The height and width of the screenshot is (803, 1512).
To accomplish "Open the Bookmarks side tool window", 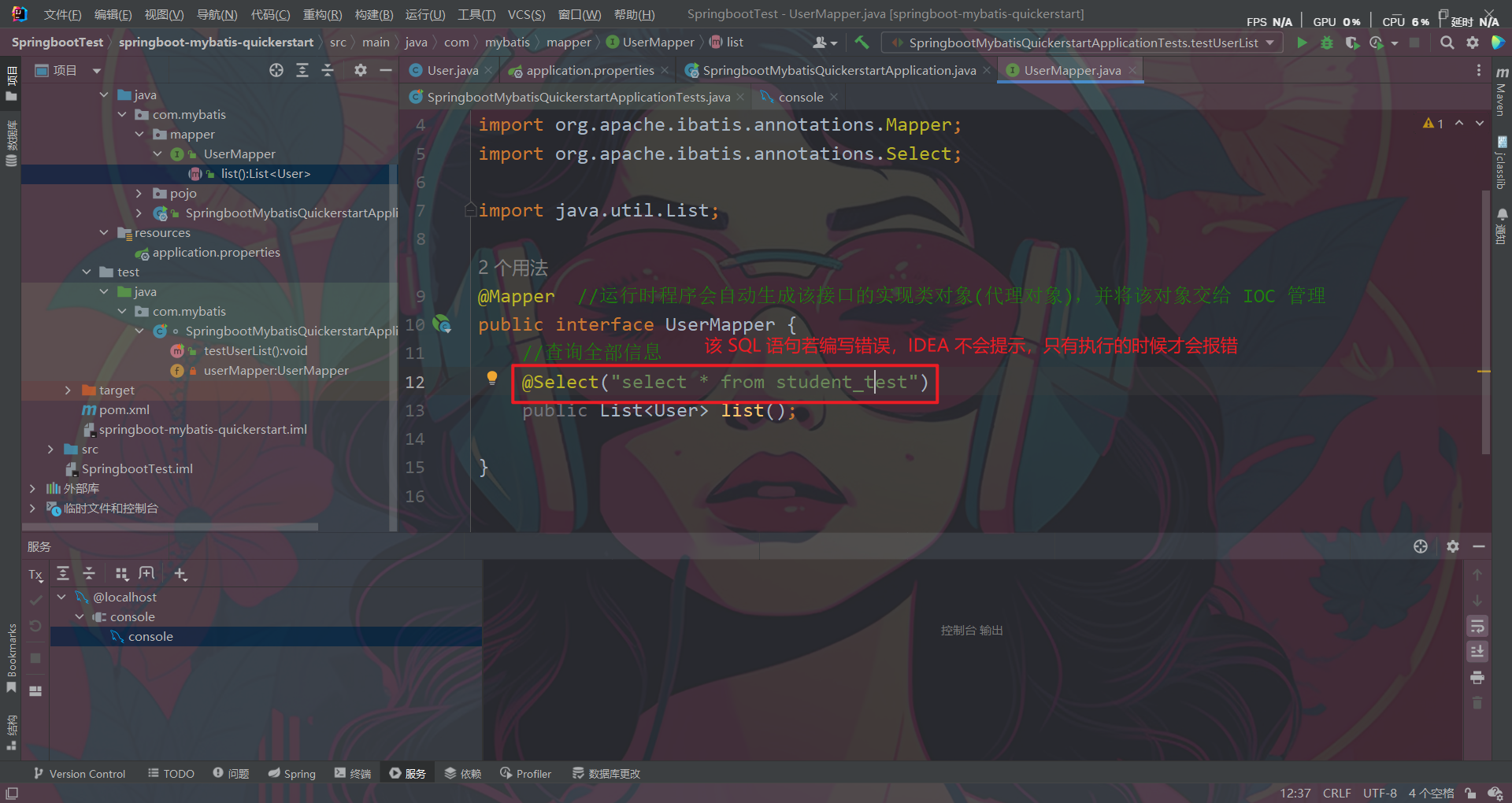I will (11, 658).
